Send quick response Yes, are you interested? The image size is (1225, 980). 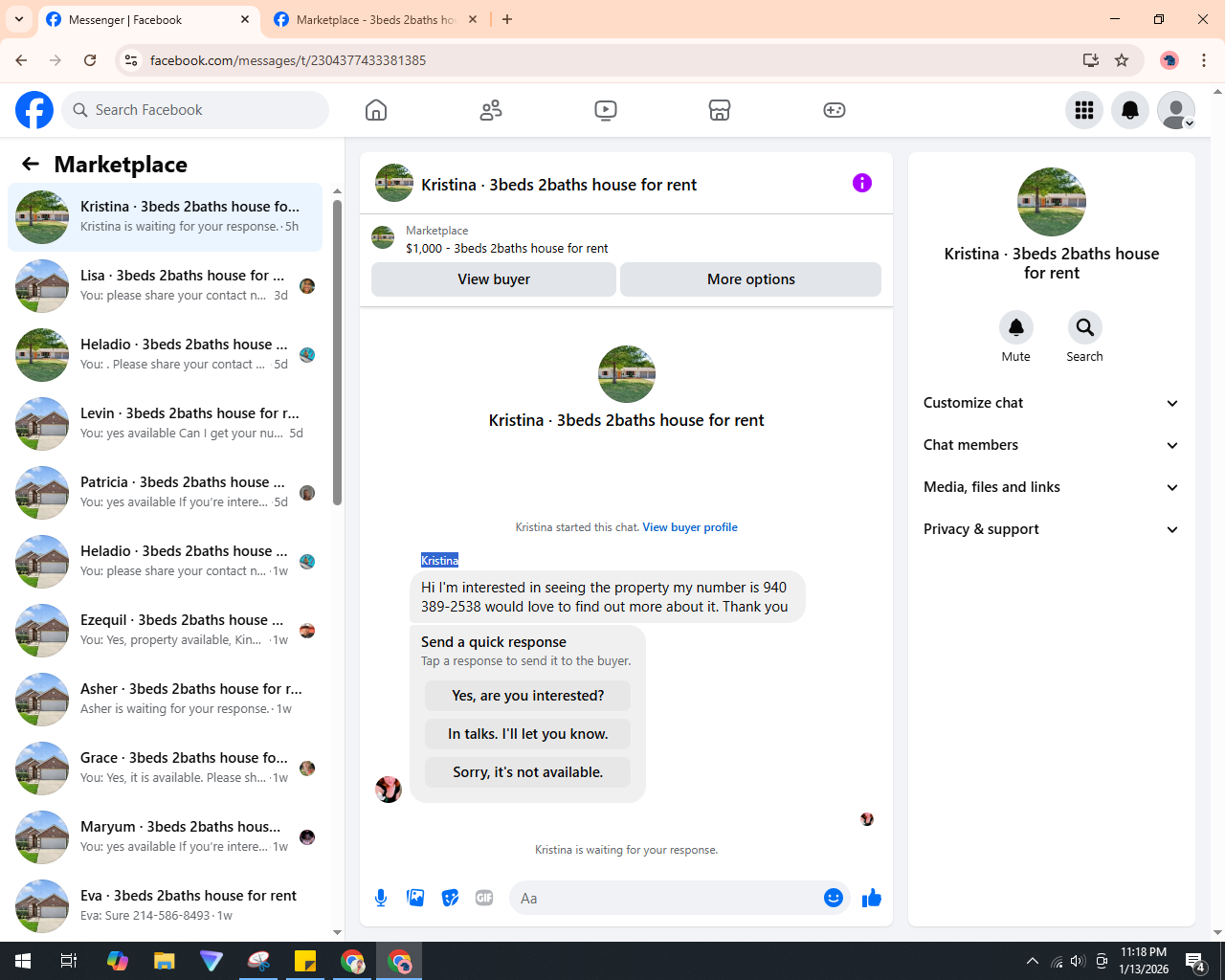(528, 696)
